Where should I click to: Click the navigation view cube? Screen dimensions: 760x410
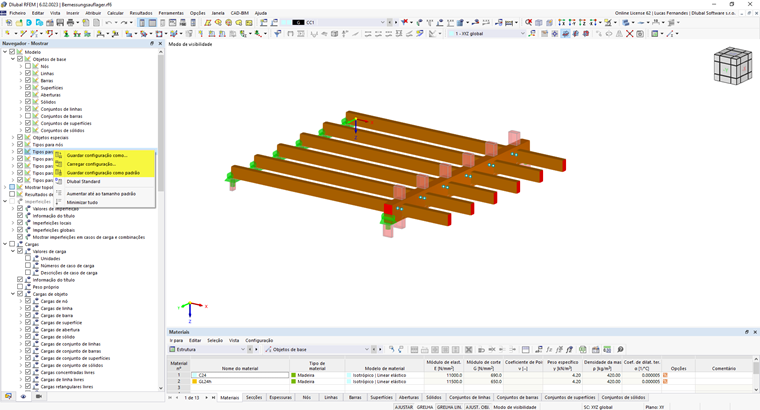tap(732, 66)
